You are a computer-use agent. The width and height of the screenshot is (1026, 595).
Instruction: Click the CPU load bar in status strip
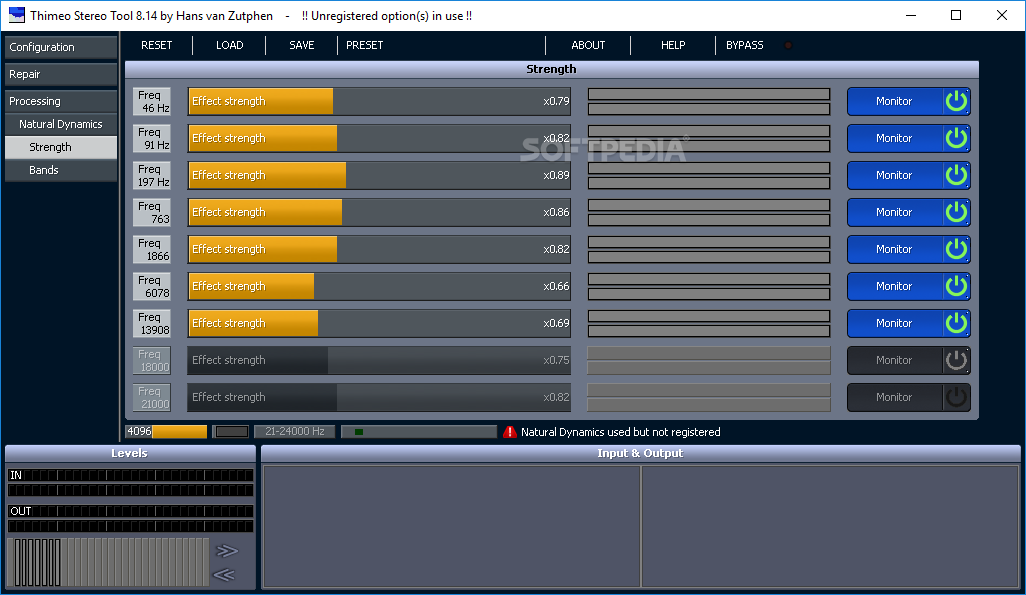(x=419, y=431)
